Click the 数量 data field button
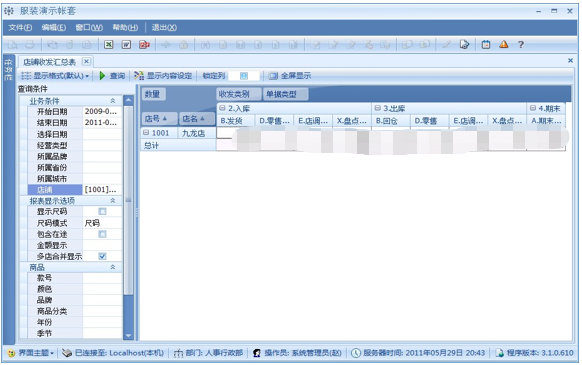 (x=153, y=94)
